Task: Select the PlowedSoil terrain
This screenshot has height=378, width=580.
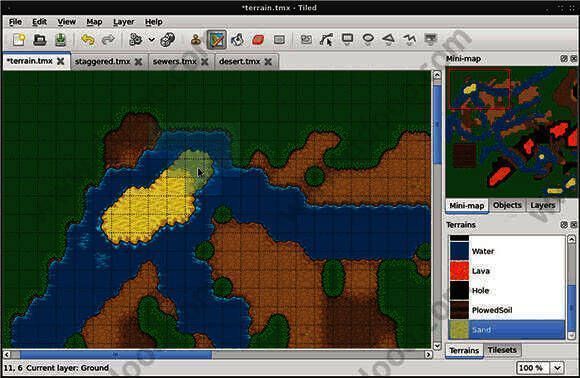Action: [x=507, y=310]
